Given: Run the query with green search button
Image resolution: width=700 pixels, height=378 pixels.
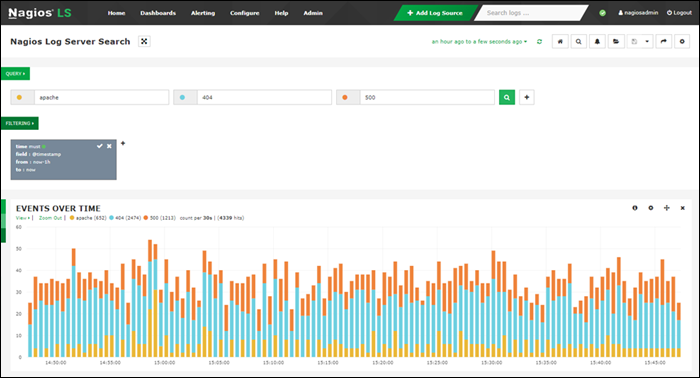Looking at the screenshot, I should coord(507,97).
